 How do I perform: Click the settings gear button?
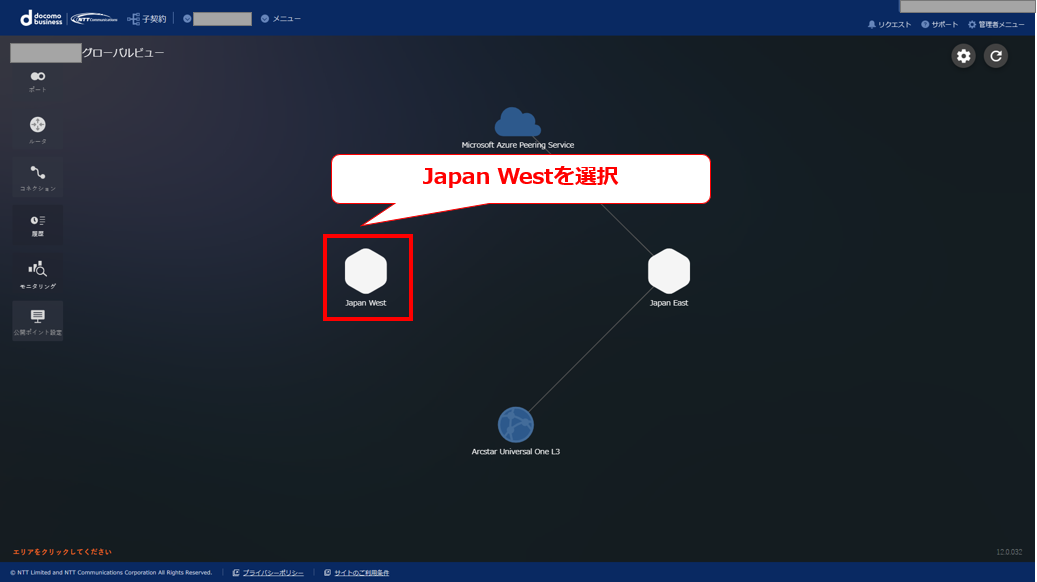pyautogui.click(x=964, y=56)
